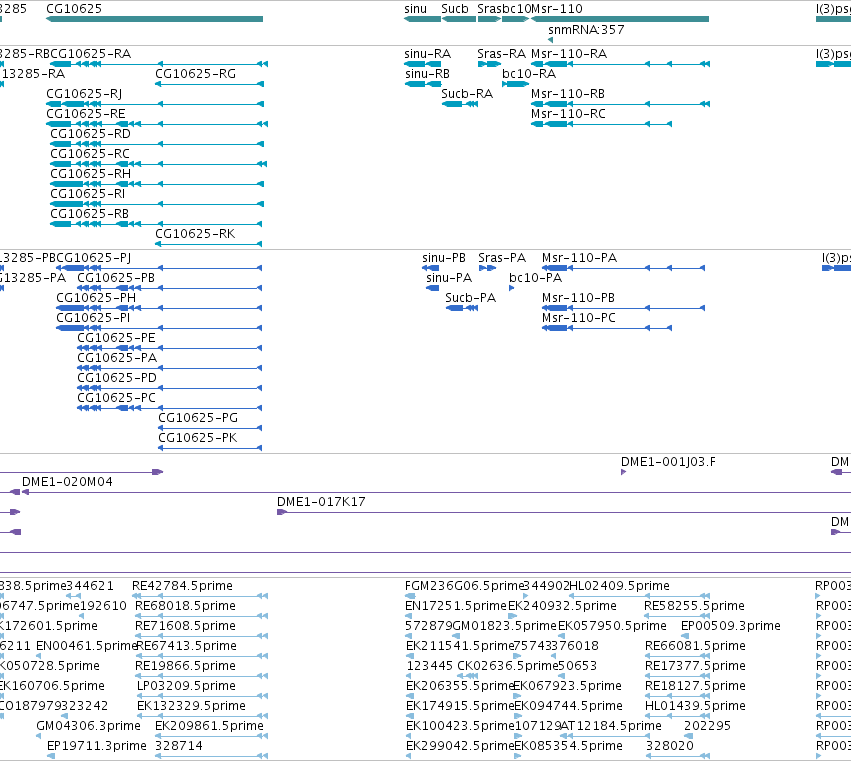Select EST EP19711.3prime label
Viewport: 851px width, 761px height.
(x=97, y=746)
